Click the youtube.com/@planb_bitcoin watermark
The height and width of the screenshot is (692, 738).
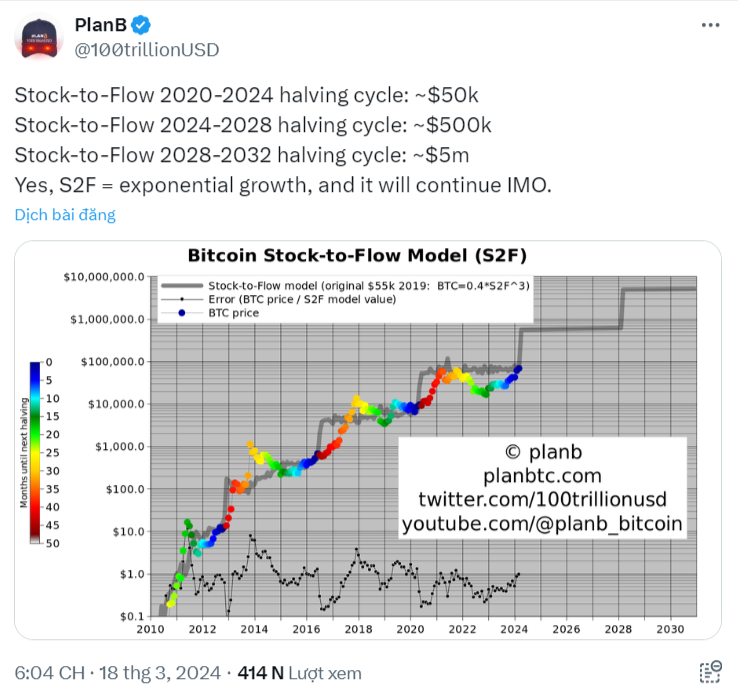[x=542, y=523]
